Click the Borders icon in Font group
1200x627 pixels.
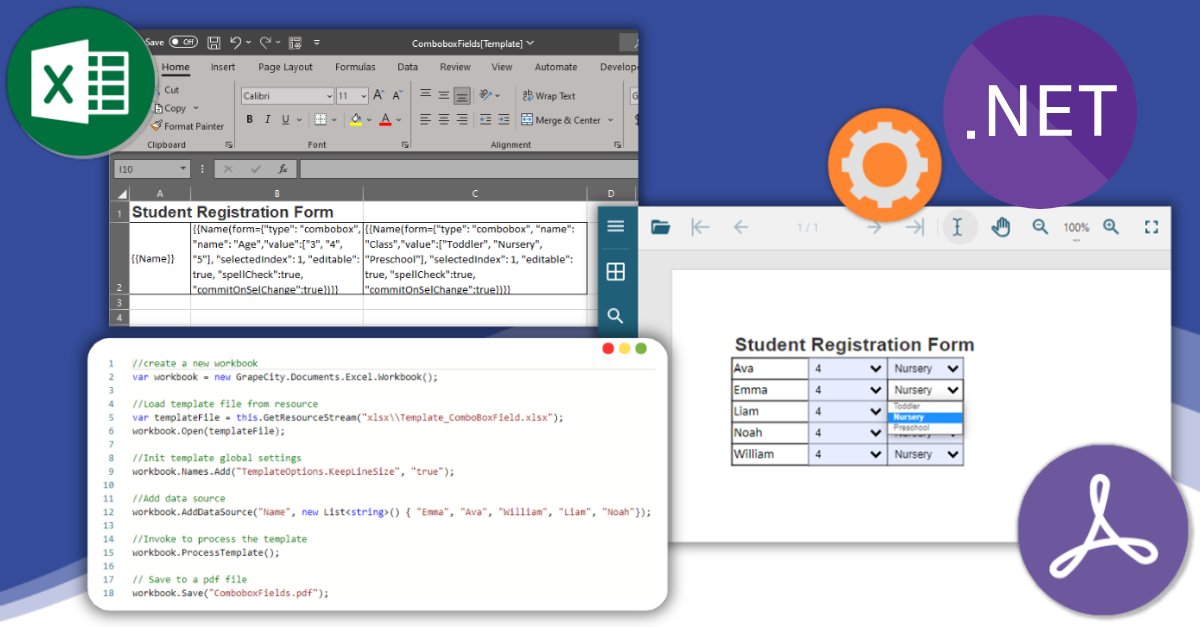tap(319, 119)
